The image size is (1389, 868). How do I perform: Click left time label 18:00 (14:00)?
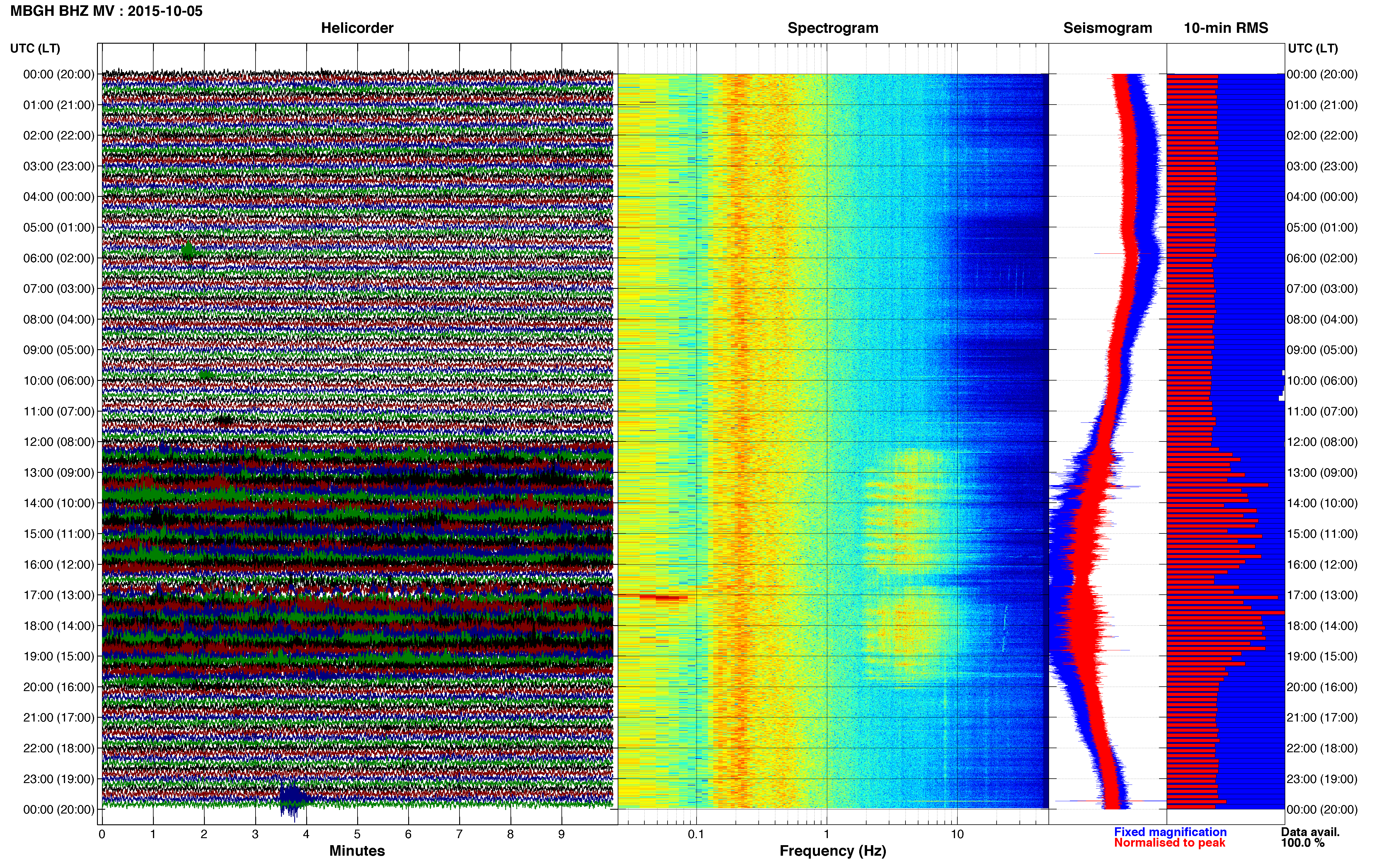tap(59, 626)
